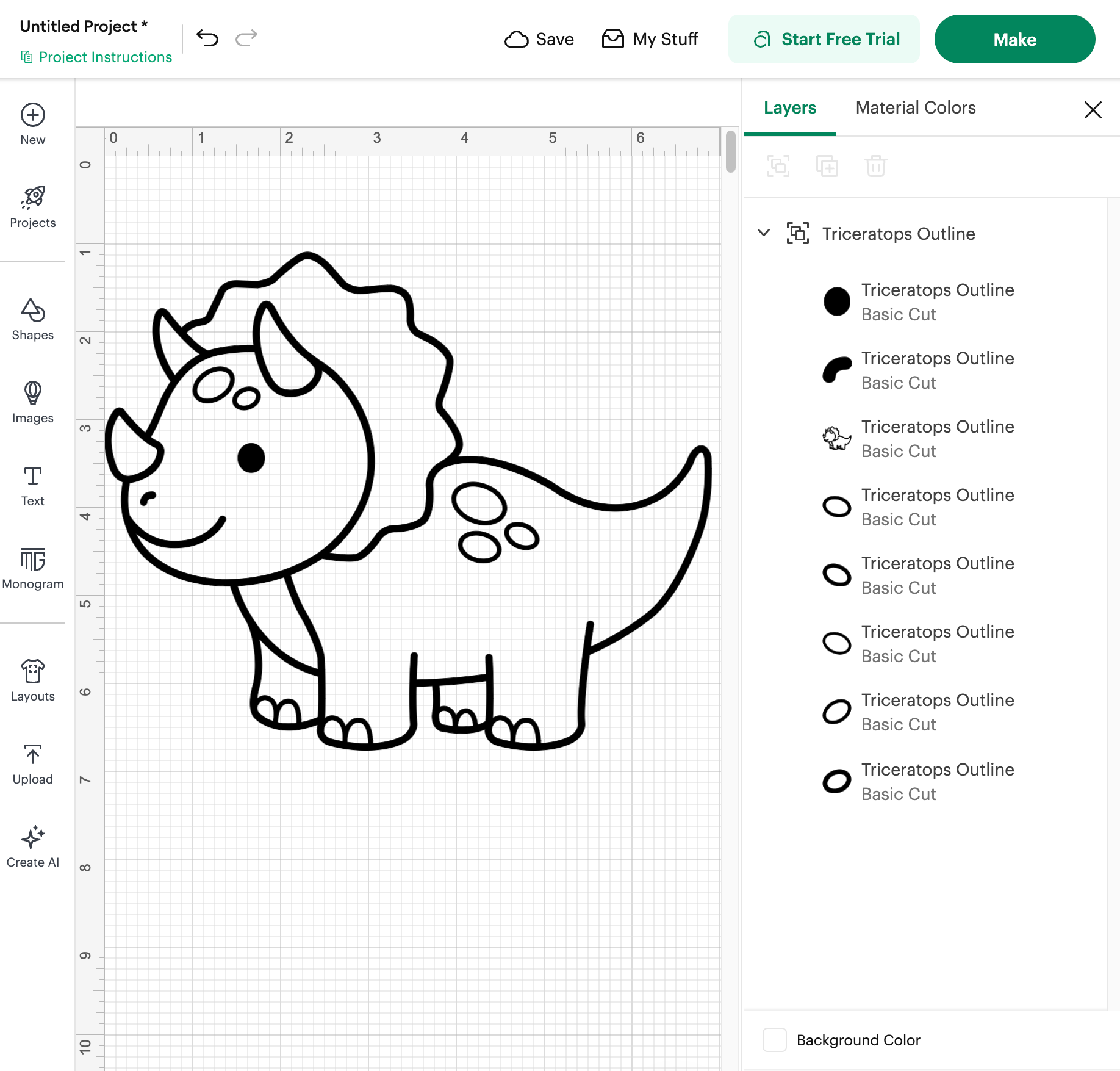Switch to the Layers tab
The width and height of the screenshot is (1120, 1071).
tap(790, 108)
